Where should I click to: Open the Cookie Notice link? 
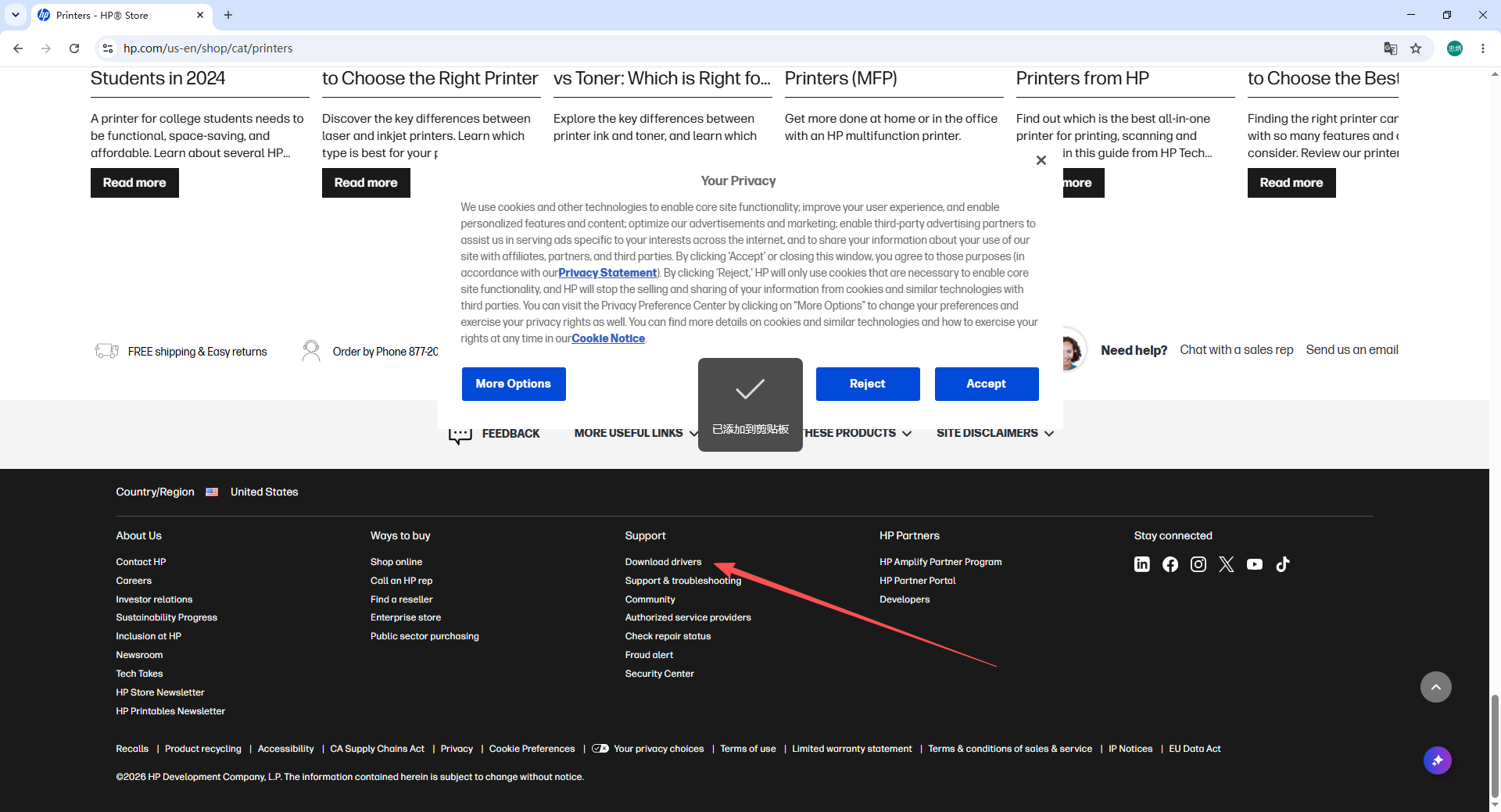pyautogui.click(x=608, y=338)
